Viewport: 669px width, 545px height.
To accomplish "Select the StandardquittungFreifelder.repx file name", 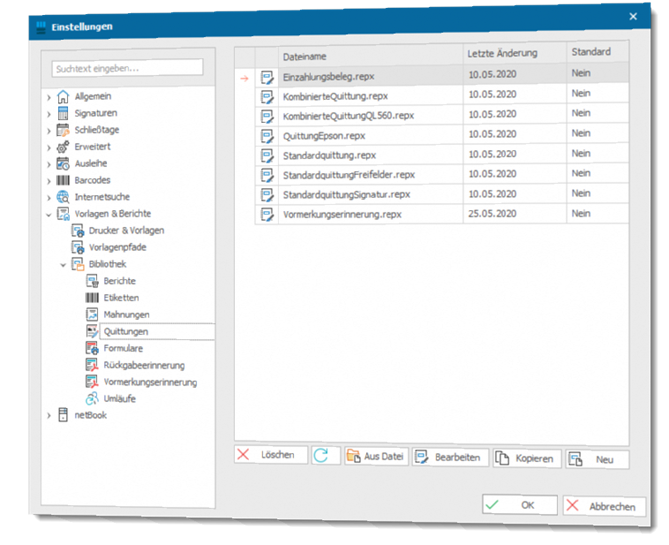I will coord(349,175).
